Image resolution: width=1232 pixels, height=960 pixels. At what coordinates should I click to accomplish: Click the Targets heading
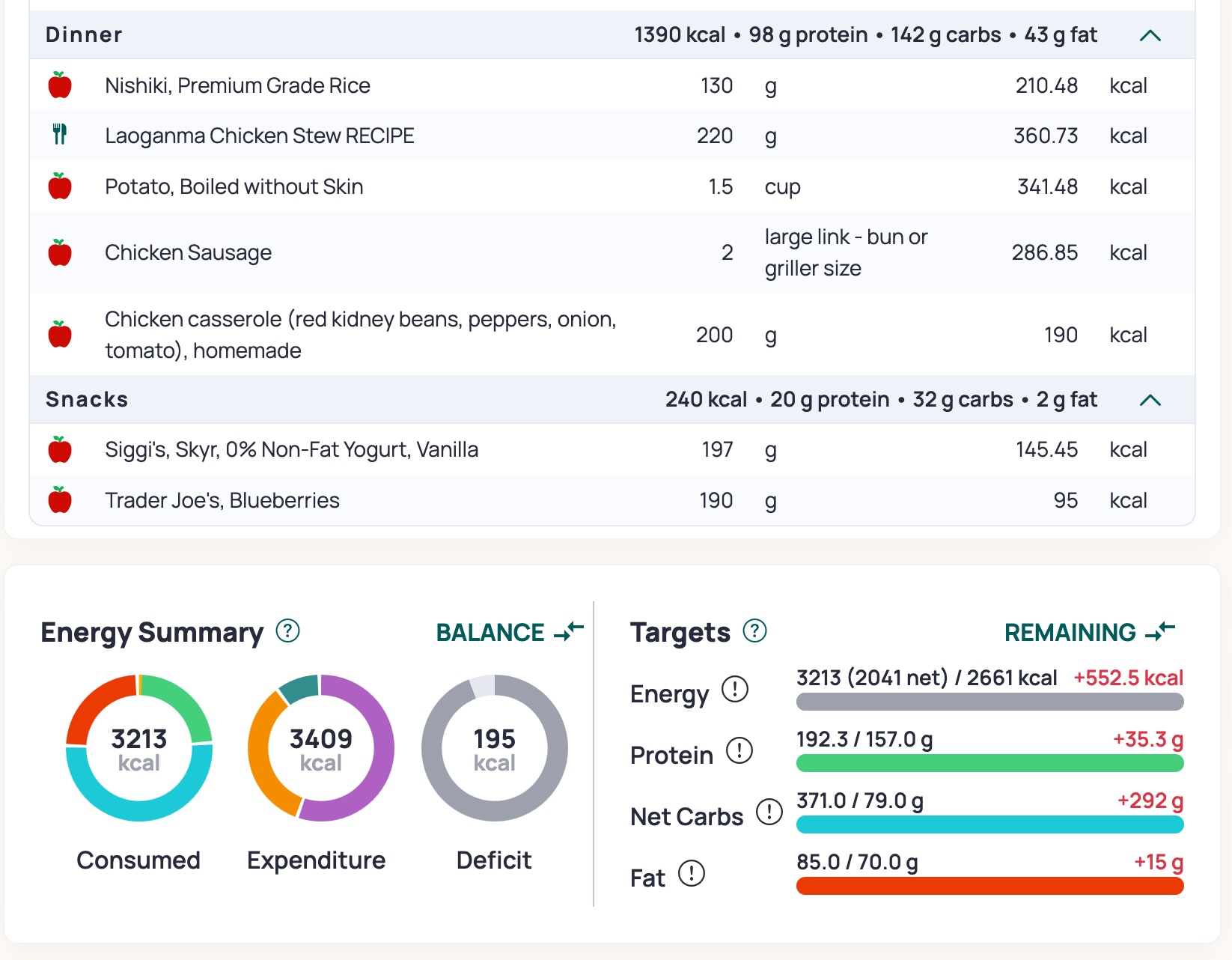680,632
